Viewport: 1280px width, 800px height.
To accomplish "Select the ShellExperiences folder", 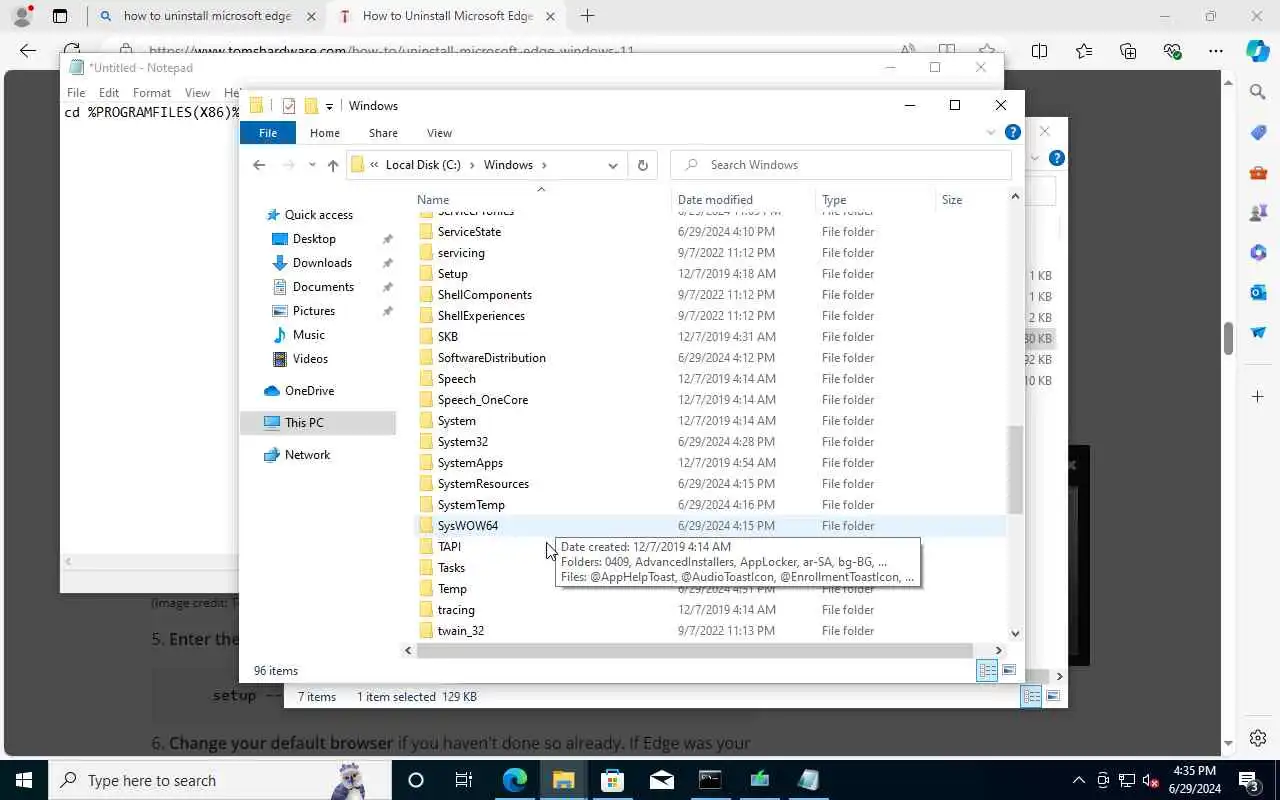I will (x=481, y=316).
